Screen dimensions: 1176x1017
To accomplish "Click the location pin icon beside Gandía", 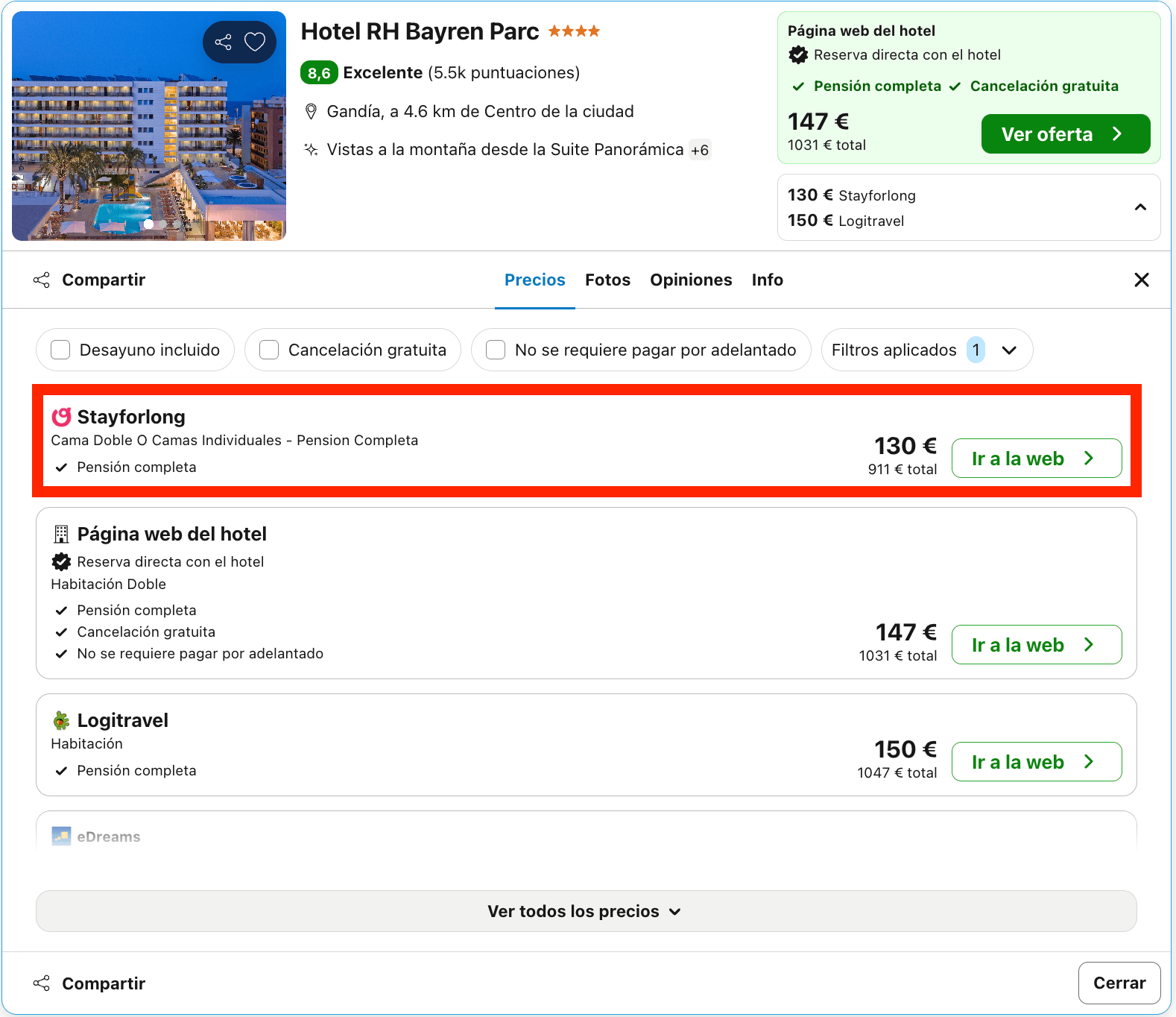I will (312, 112).
